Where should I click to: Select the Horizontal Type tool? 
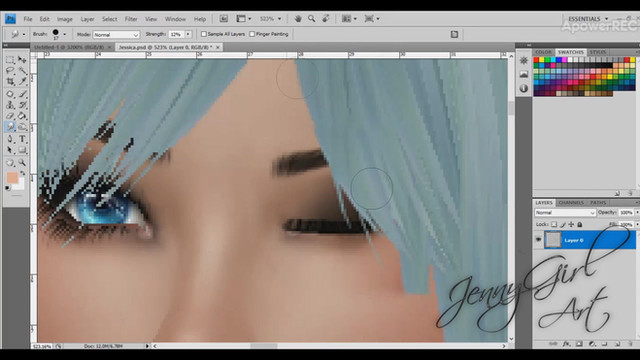coord(22,139)
